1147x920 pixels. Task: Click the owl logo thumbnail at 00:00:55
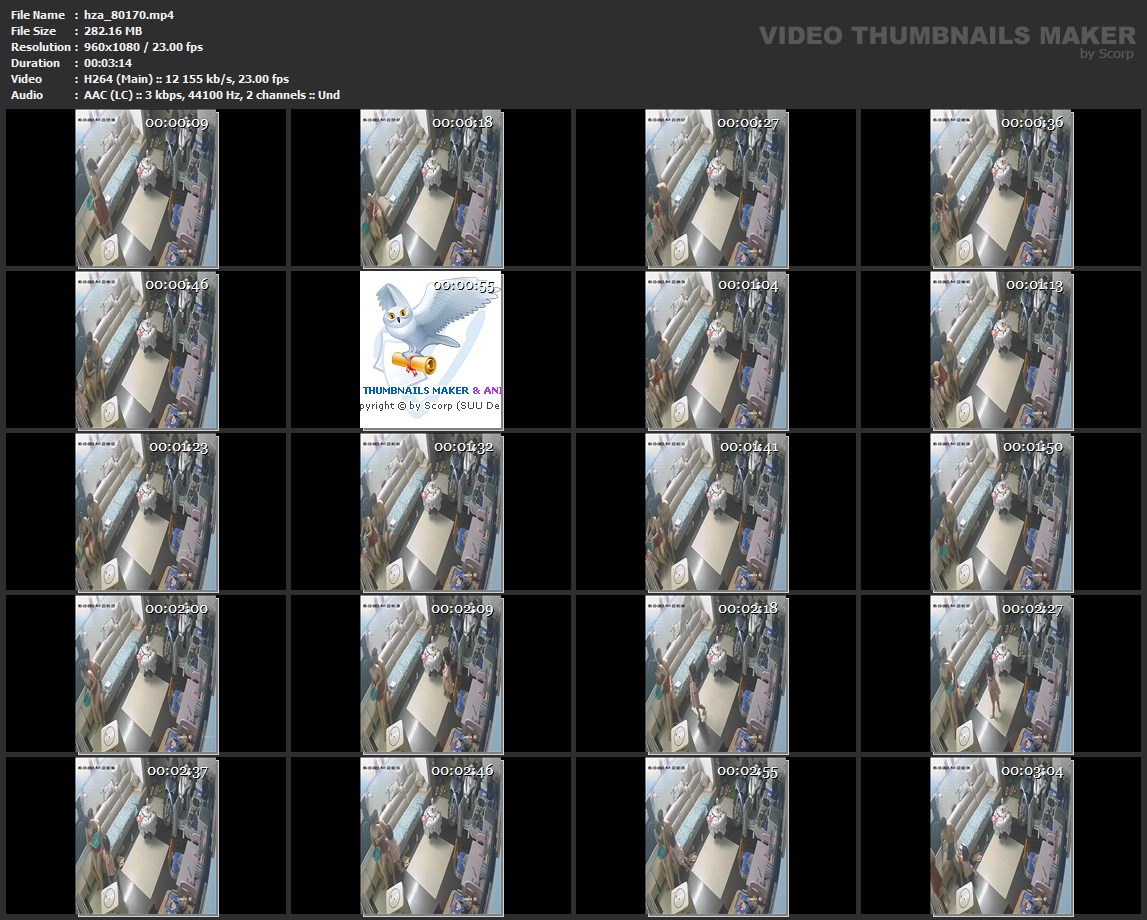(x=431, y=350)
